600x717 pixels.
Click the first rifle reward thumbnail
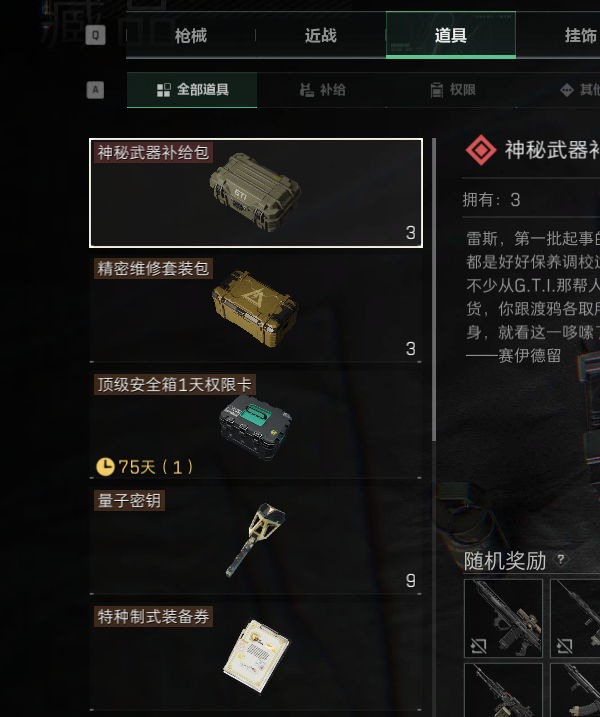coord(503,618)
